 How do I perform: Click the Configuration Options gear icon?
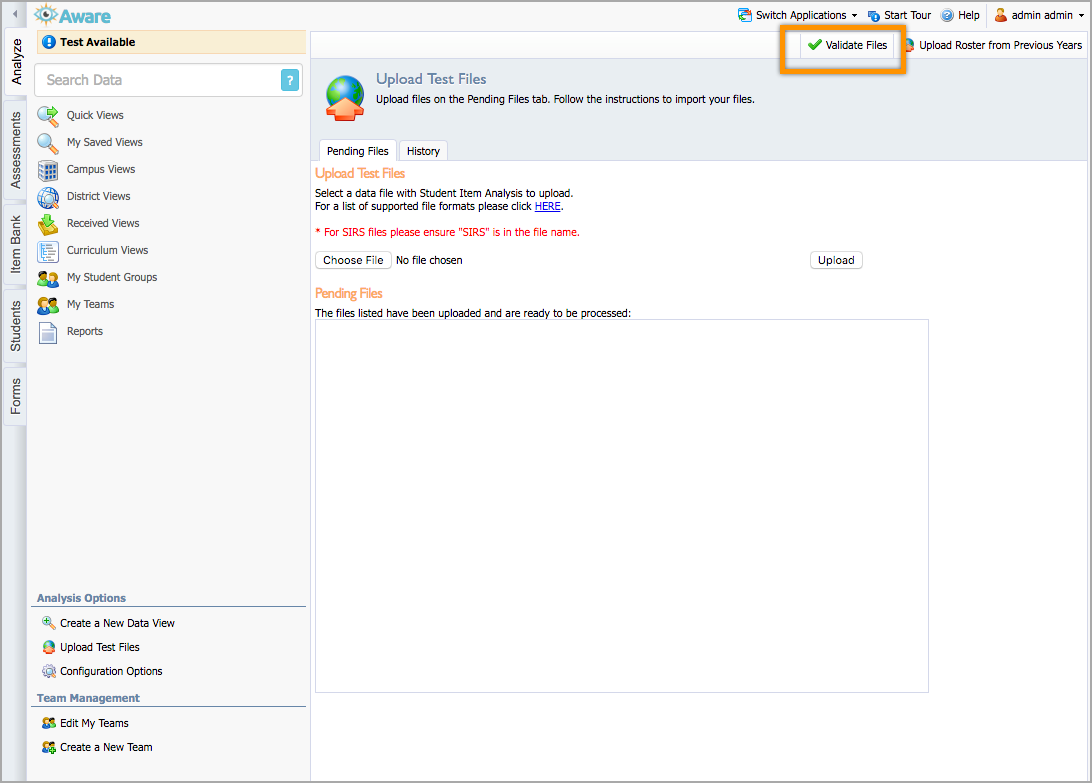point(49,671)
